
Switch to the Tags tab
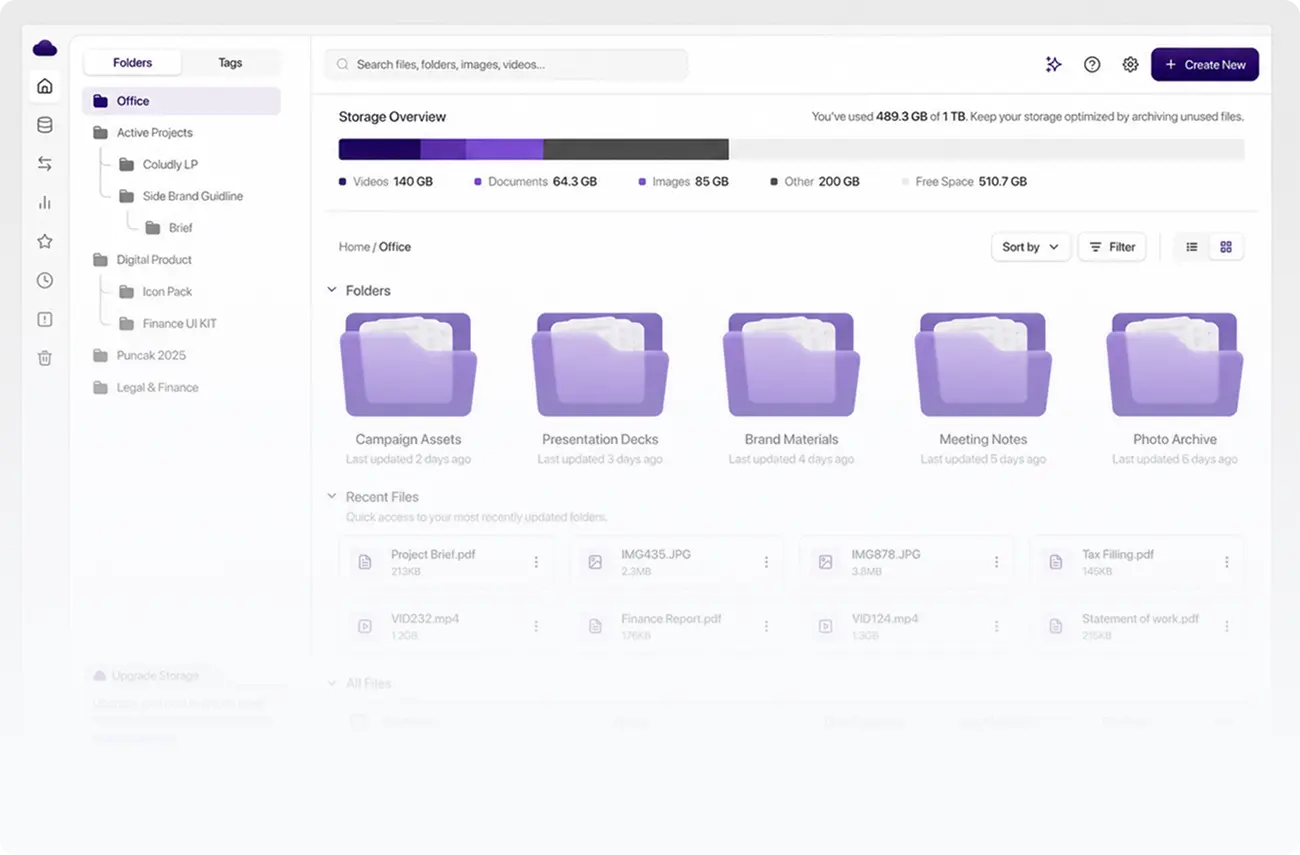(x=230, y=62)
